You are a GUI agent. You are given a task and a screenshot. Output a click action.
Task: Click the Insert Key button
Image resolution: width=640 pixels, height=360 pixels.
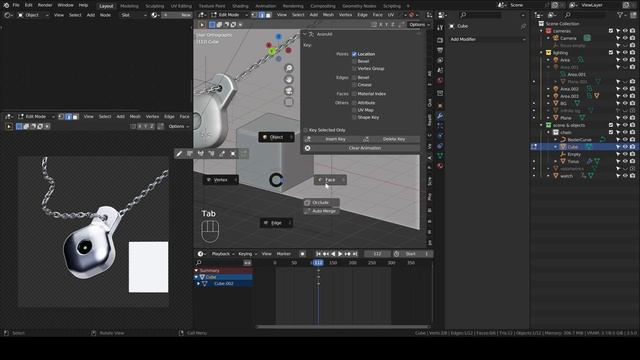click(336, 139)
